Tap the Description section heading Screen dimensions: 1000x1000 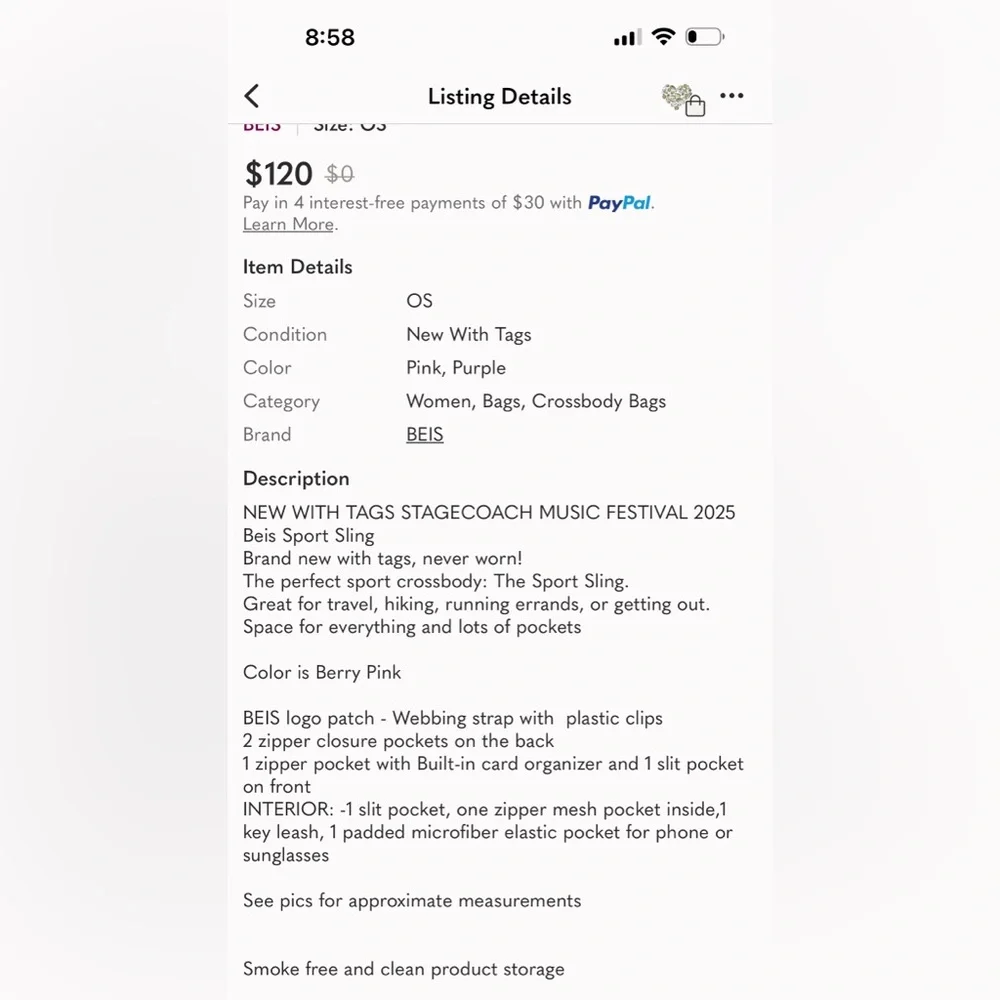point(296,479)
